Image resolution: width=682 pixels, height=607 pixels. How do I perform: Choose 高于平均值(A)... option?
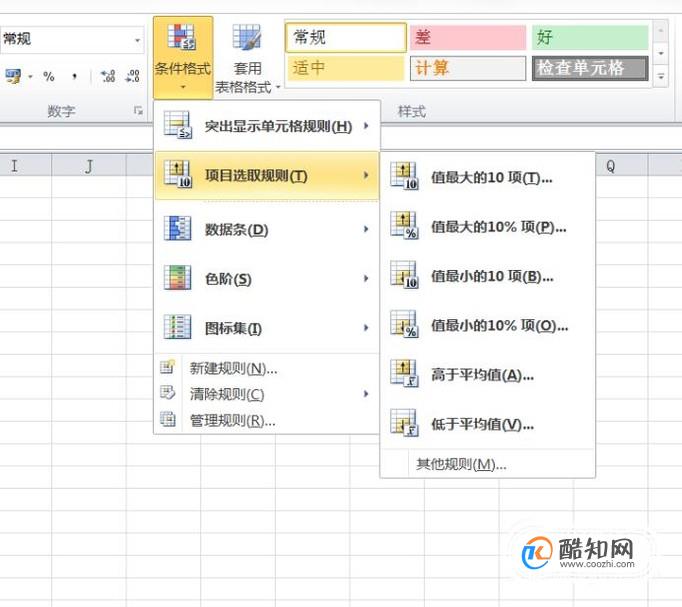click(x=488, y=374)
